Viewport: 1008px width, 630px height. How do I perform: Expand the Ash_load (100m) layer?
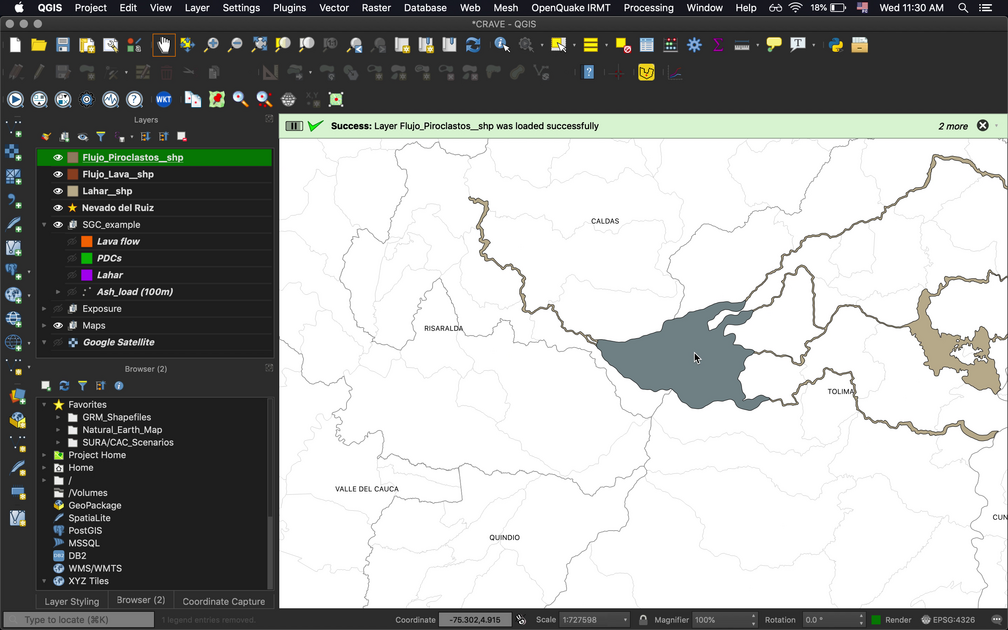coord(58,292)
